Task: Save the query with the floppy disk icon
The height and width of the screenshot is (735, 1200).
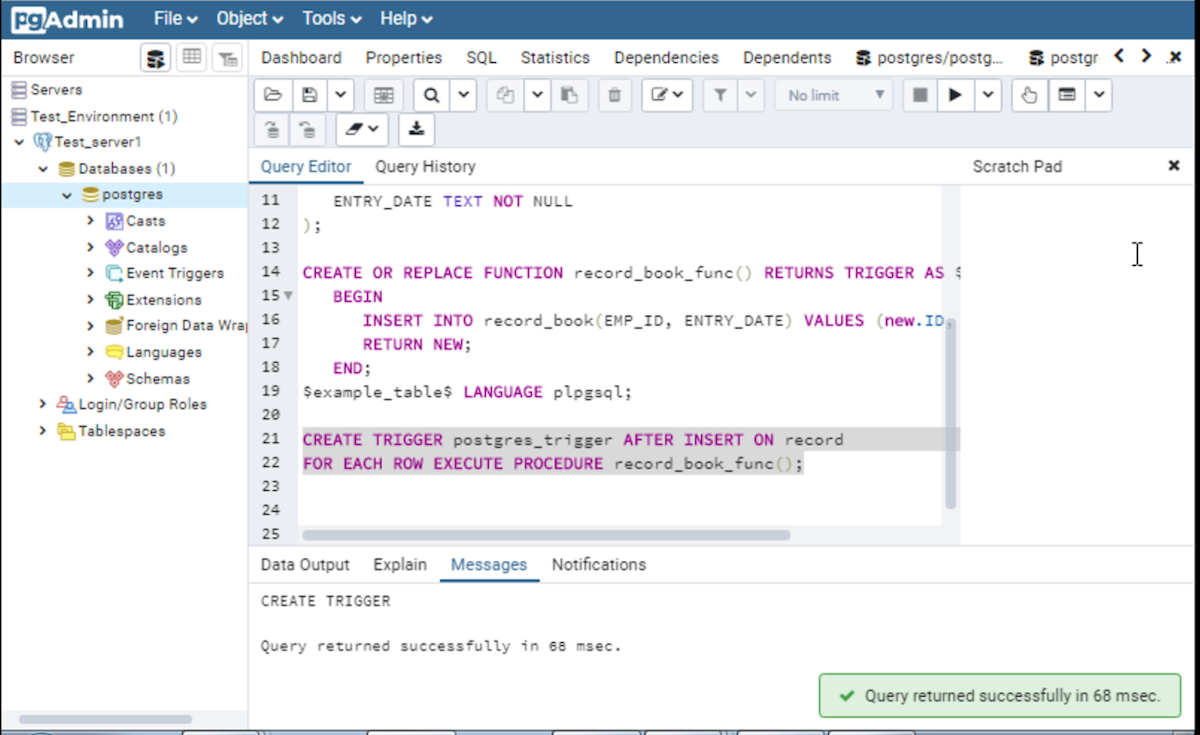Action: (x=310, y=95)
